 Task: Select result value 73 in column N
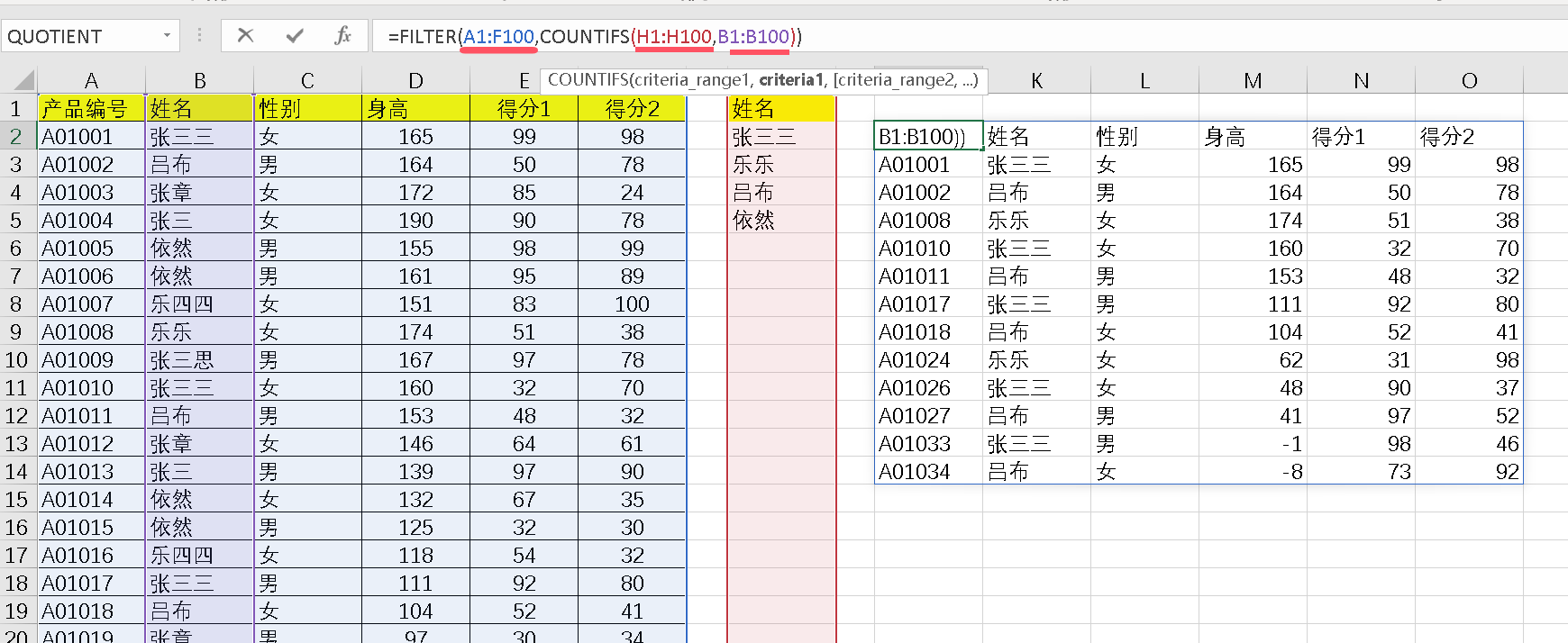[x=1361, y=471]
